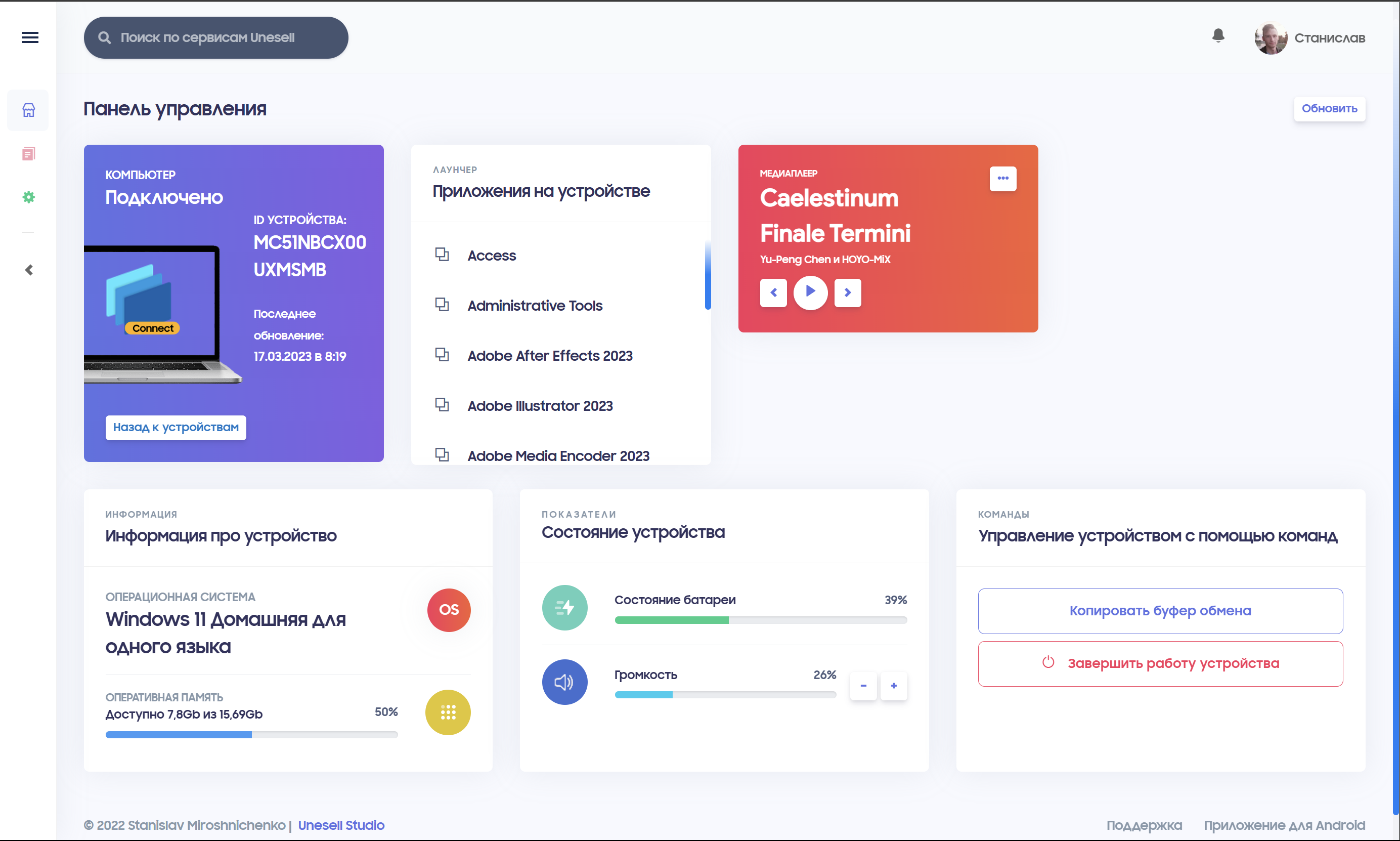
Task: Open the home dashboard sidebar icon
Action: 28,110
